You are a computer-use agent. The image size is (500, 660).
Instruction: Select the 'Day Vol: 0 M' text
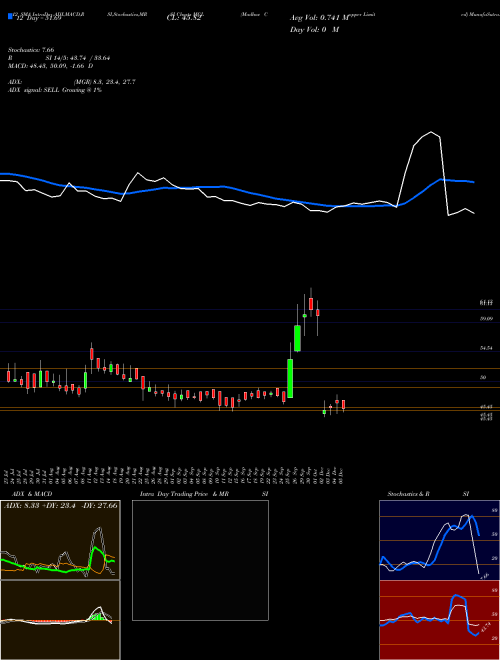pyautogui.click(x=314, y=30)
